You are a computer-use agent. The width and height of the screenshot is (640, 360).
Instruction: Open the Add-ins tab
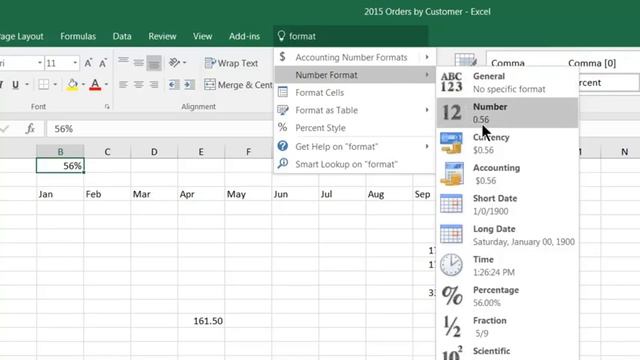pyautogui.click(x=244, y=36)
